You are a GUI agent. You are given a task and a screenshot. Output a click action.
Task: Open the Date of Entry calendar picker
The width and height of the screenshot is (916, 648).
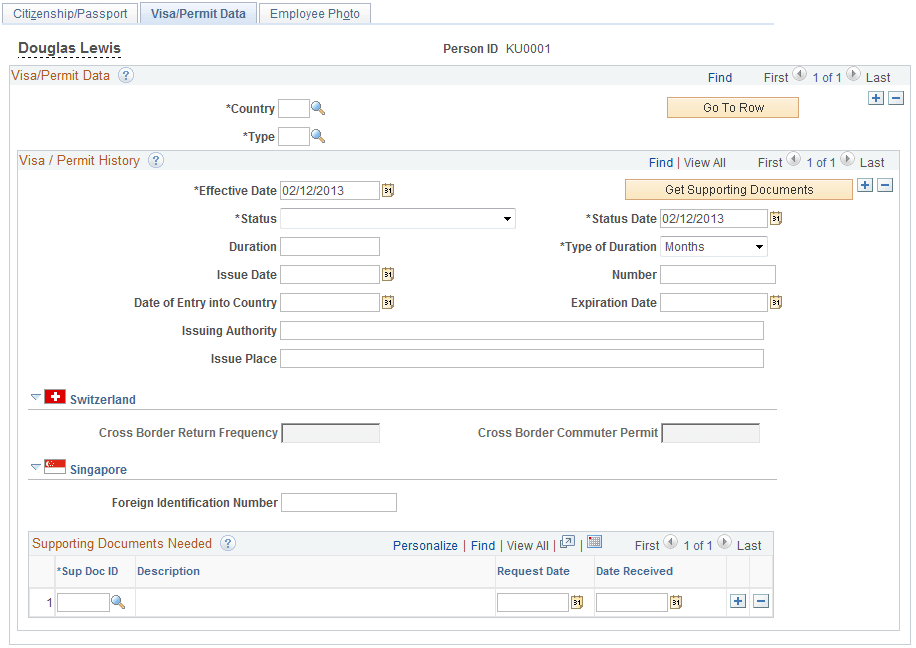388,302
